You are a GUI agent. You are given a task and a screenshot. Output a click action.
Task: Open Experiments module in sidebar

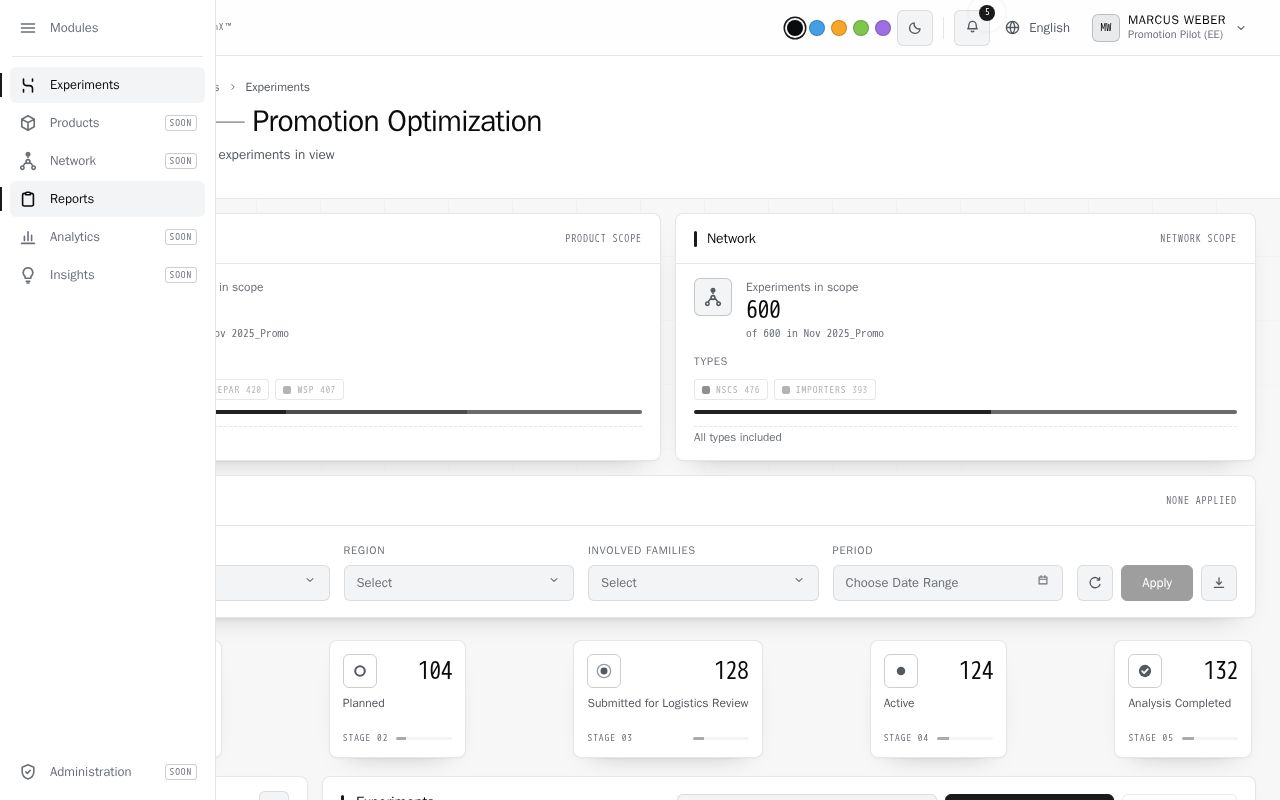(x=108, y=85)
